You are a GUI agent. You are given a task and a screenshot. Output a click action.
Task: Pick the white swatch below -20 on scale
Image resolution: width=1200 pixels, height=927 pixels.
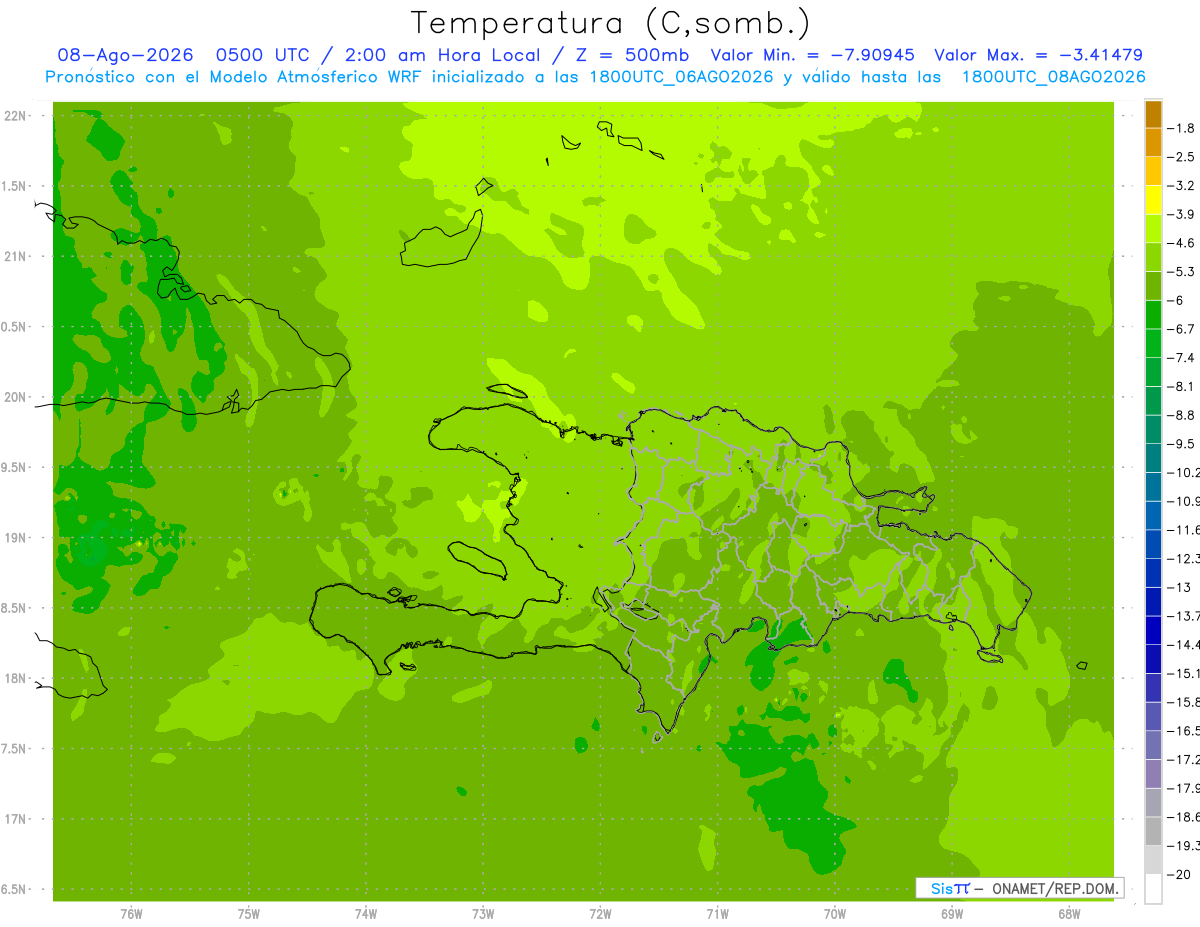tap(1153, 889)
